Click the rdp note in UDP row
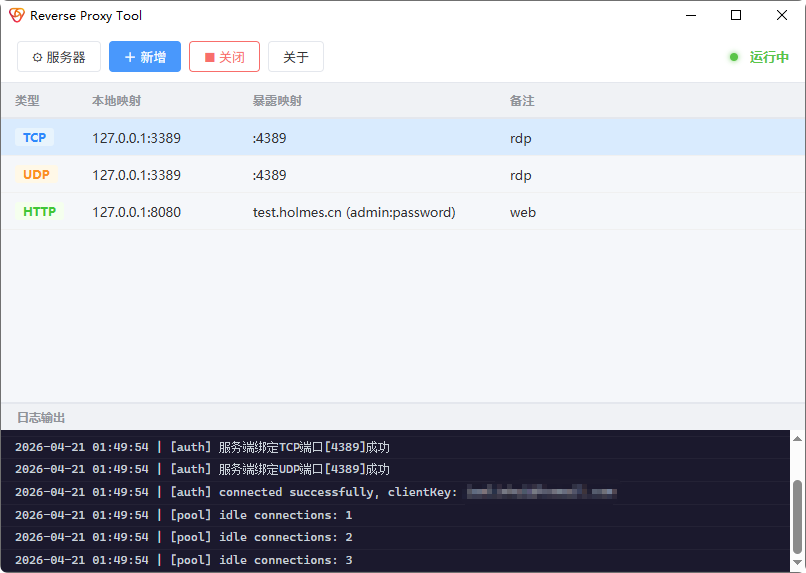 tap(521, 176)
